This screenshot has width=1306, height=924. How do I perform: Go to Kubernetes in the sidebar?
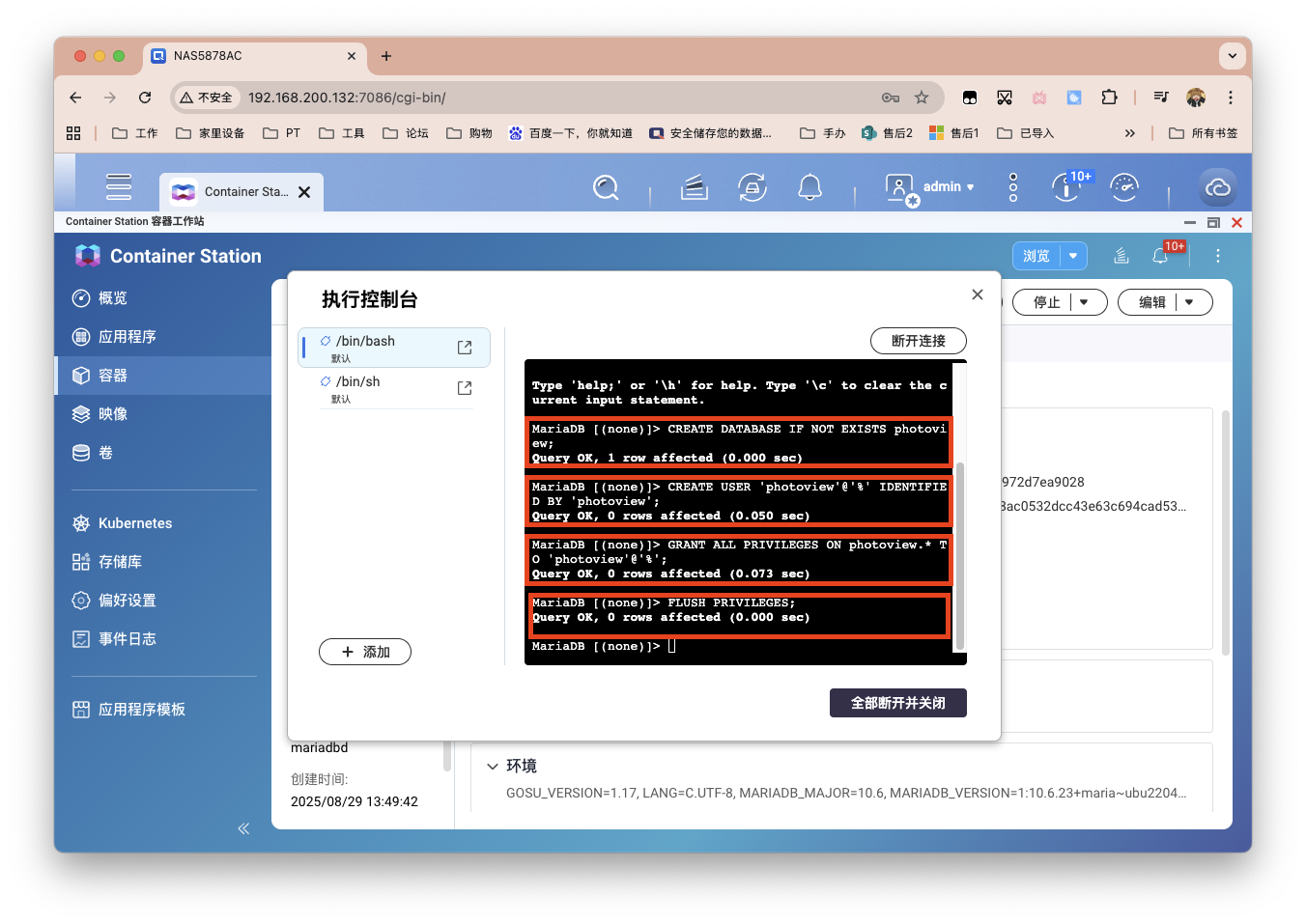coord(135,523)
